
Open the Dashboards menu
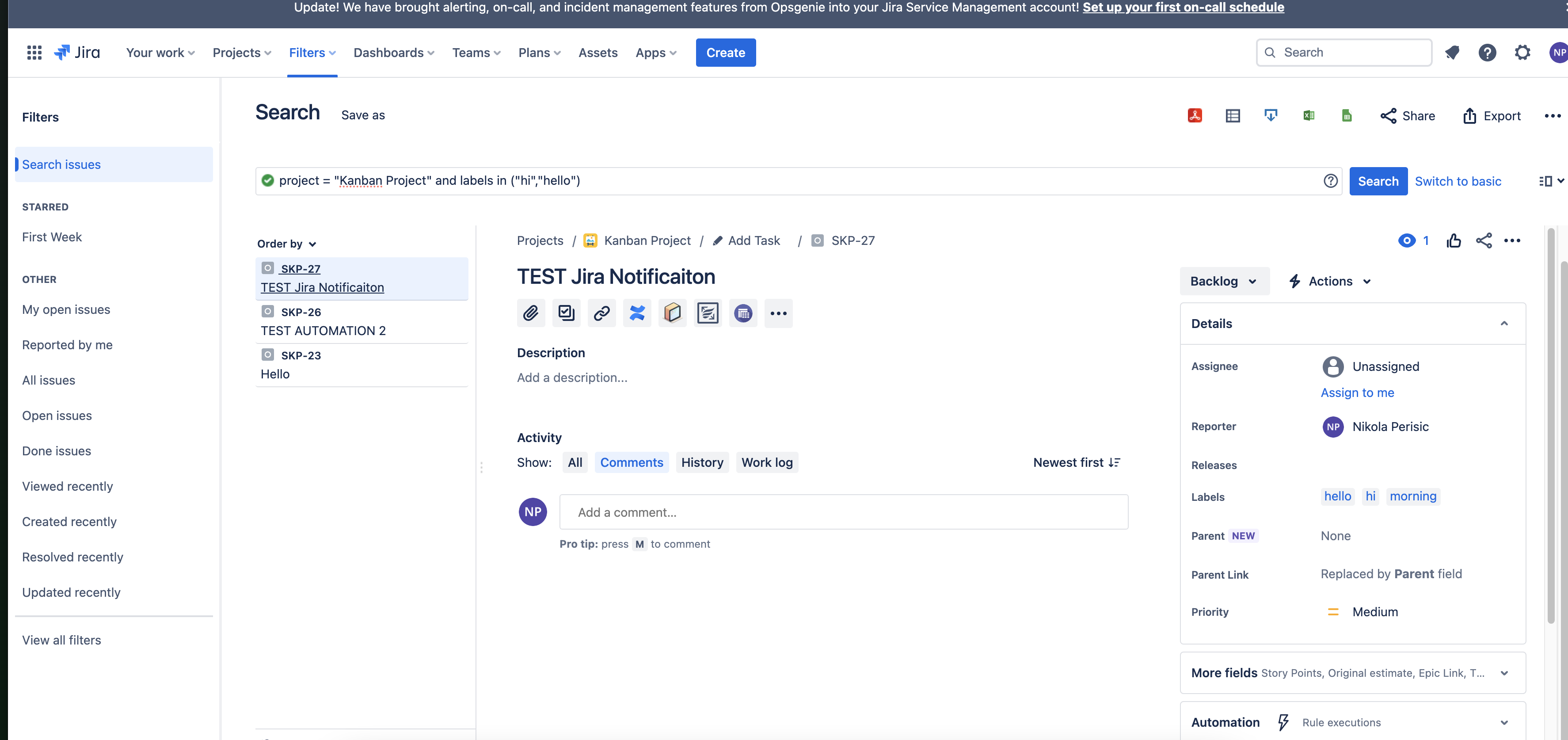click(x=393, y=52)
